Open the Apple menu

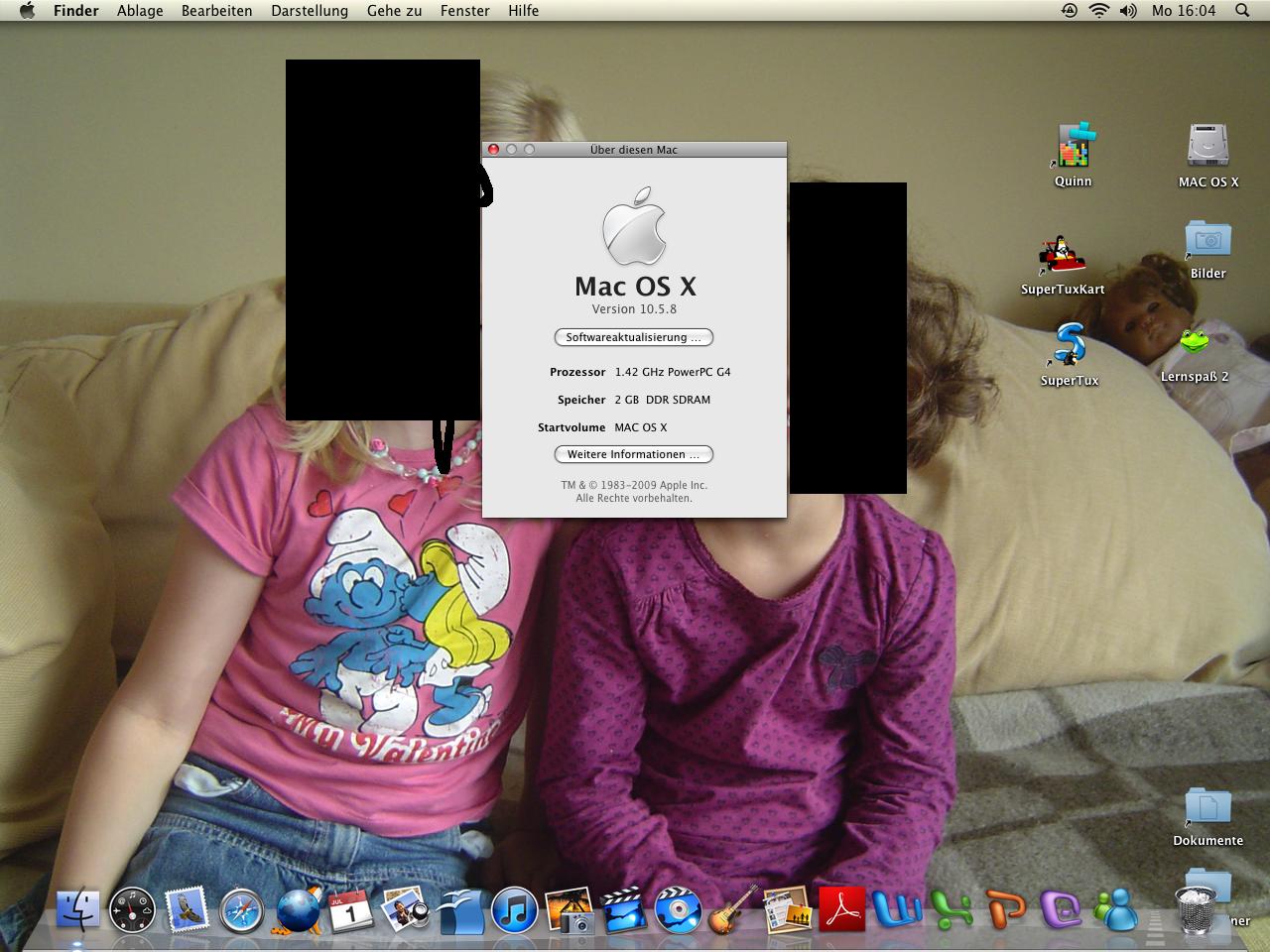tap(27, 11)
